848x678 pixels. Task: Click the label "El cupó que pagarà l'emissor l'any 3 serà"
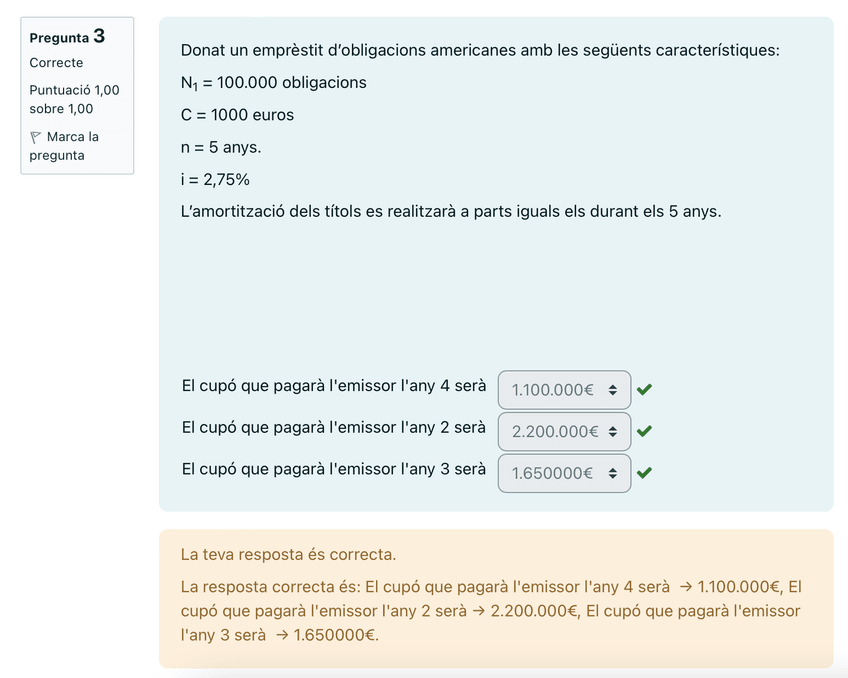pos(334,468)
